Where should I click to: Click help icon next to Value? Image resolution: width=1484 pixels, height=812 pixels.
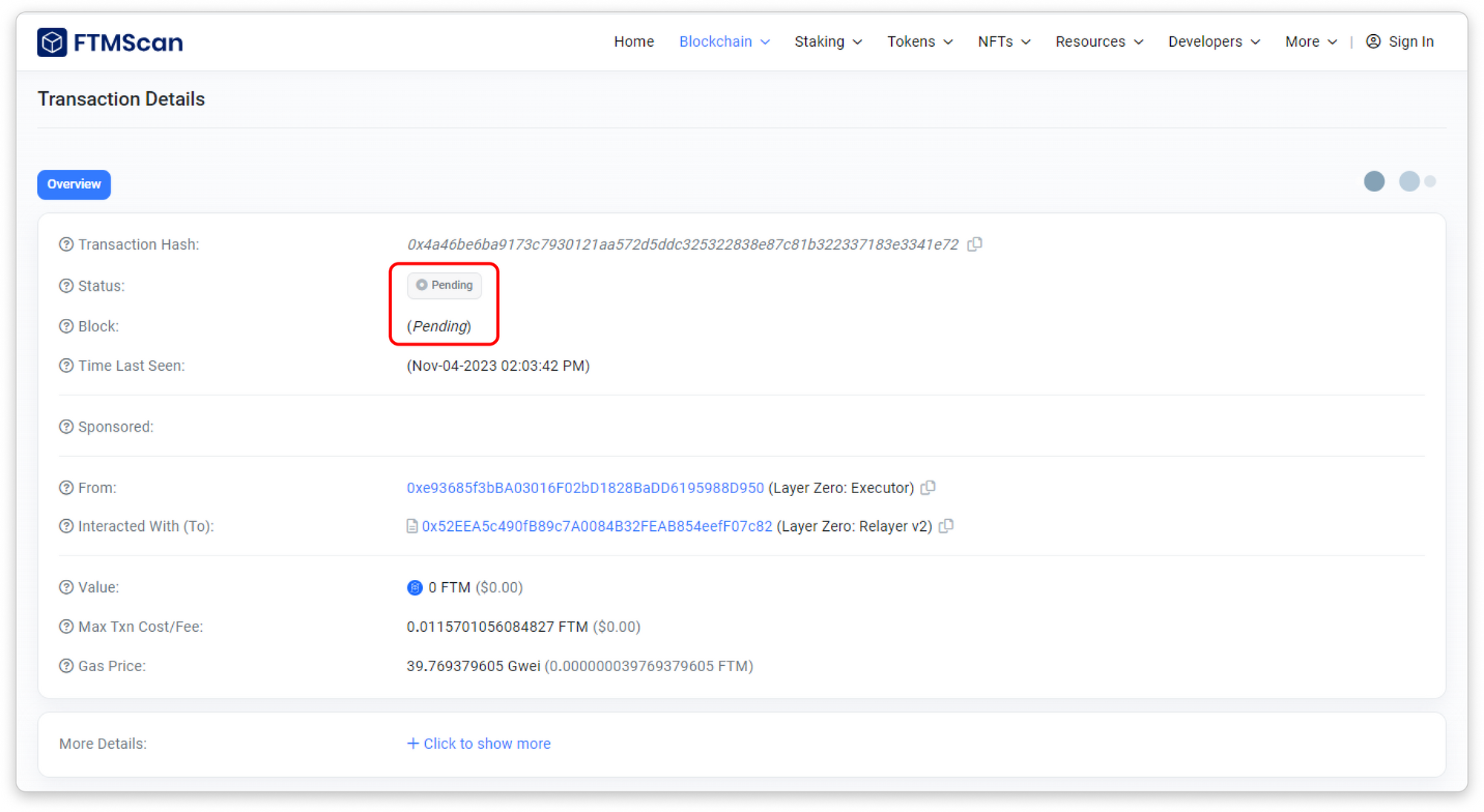click(66, 587)
